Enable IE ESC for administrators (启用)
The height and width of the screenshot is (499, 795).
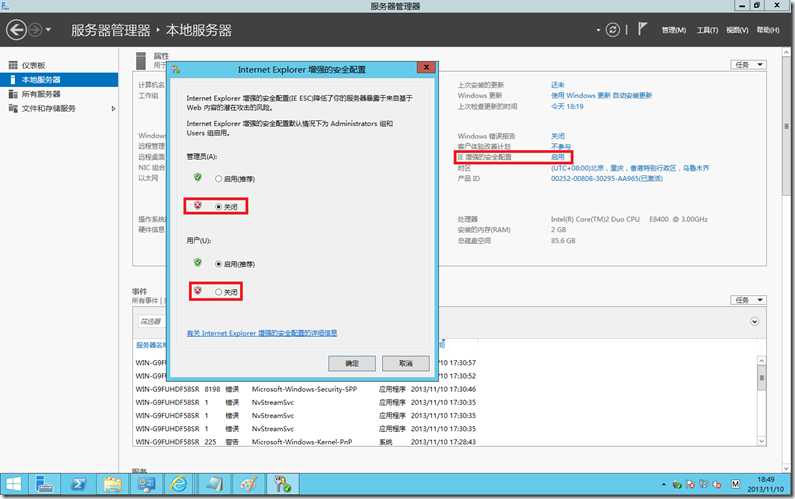point(235,179)
